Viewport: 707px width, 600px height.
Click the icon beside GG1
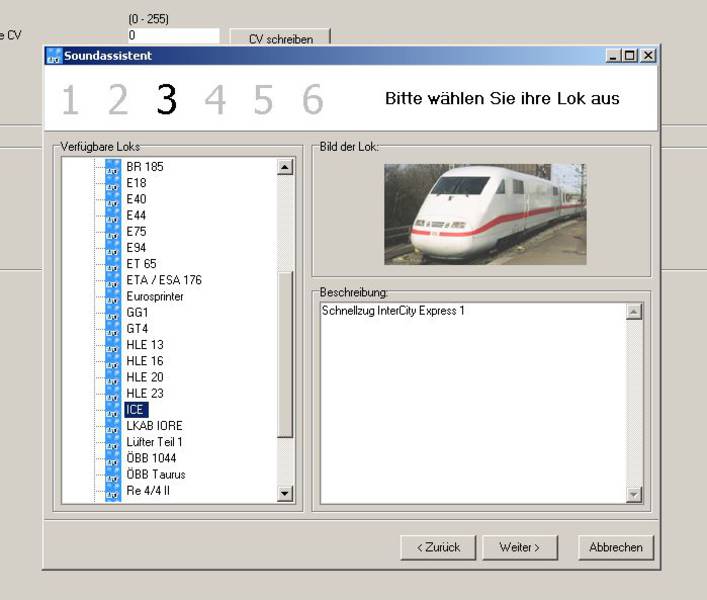tap(113, 313)
